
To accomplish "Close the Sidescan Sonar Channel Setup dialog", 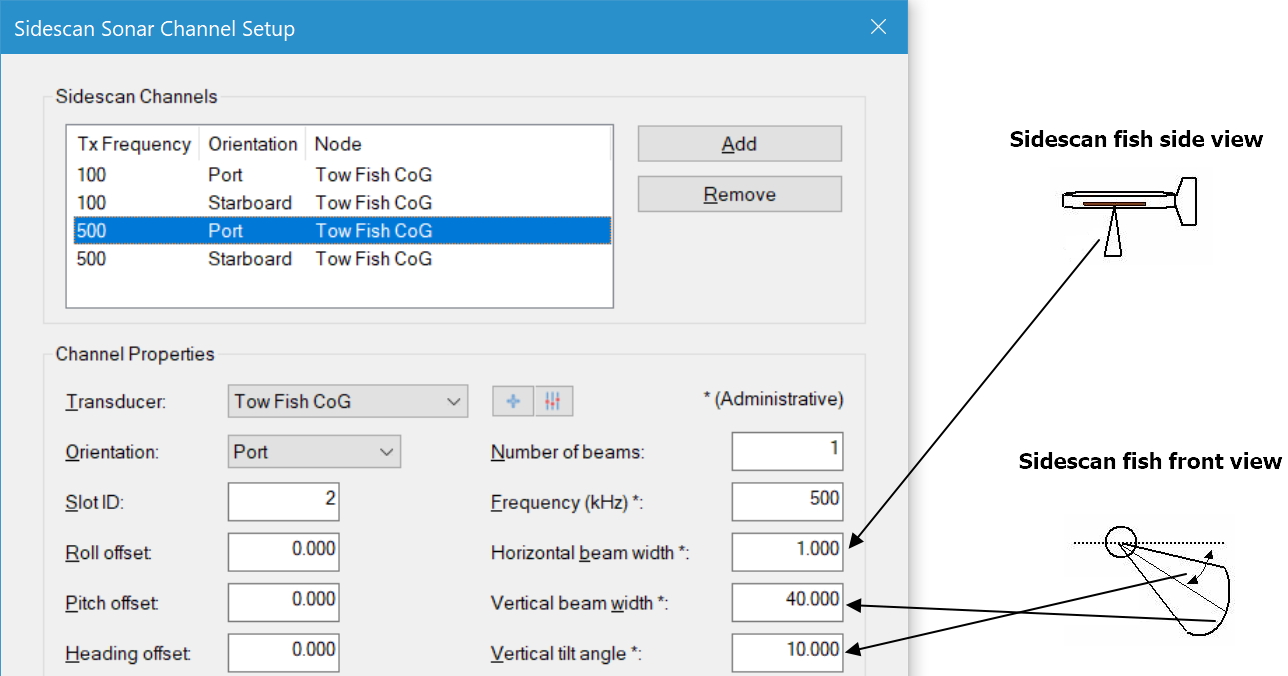I will [878, 27].
